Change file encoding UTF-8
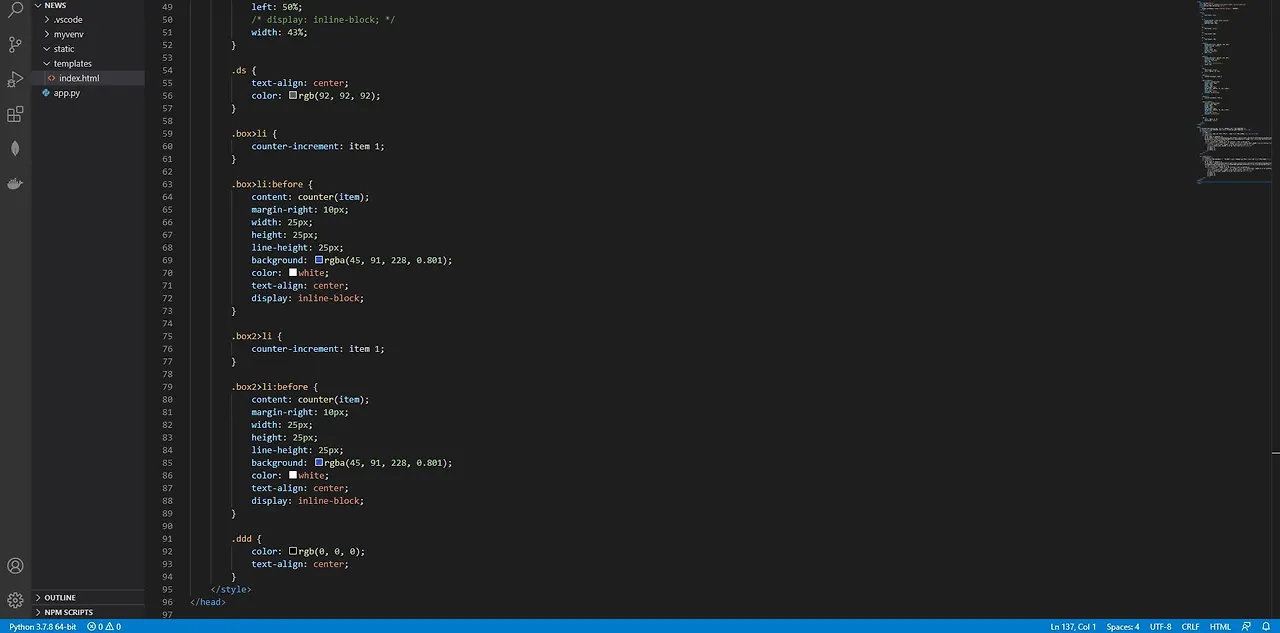1280x633 pixels. point(1160,627)
